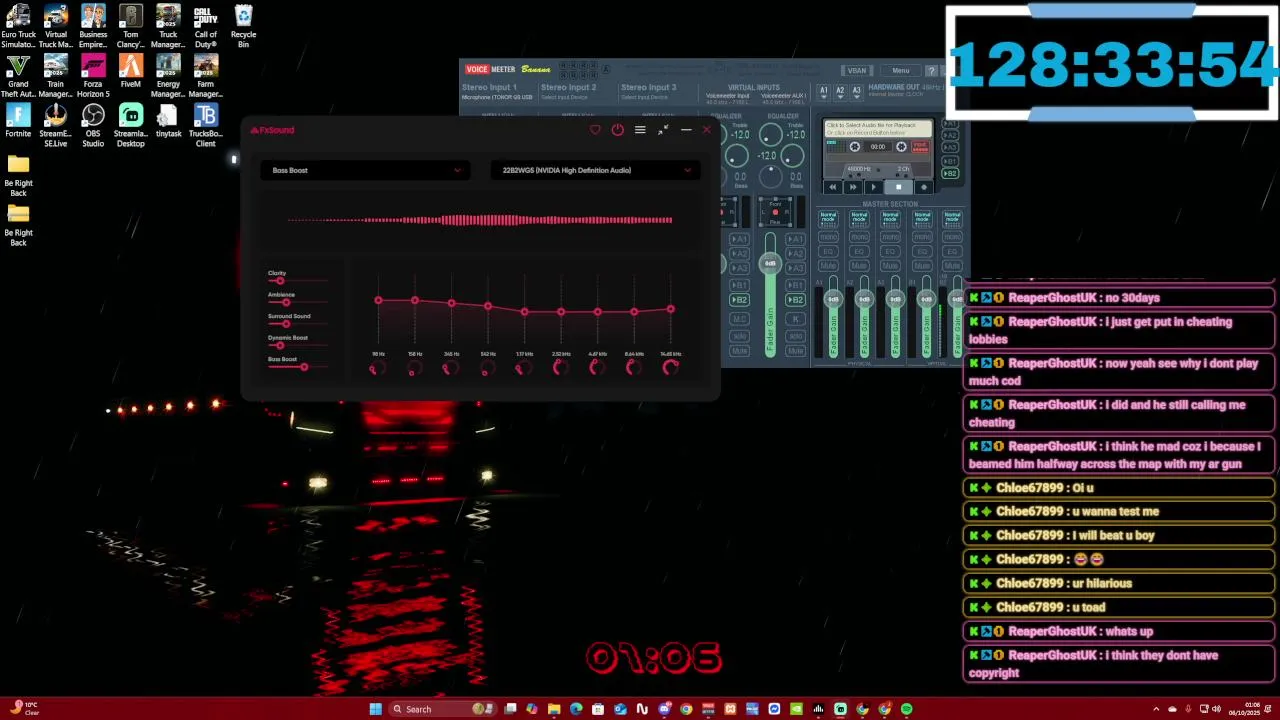Select the FiveM desktop icon

(131, 70)
